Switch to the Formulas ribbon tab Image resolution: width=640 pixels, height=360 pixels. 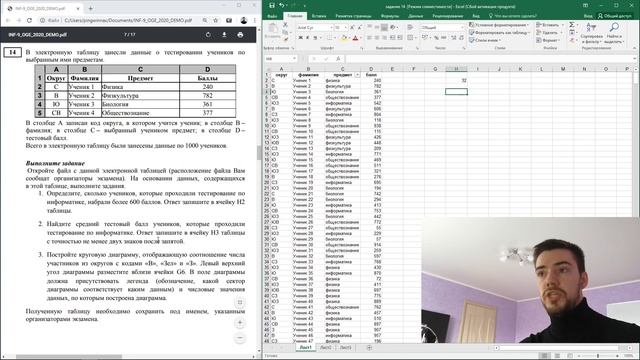click(x=390, y=16)
